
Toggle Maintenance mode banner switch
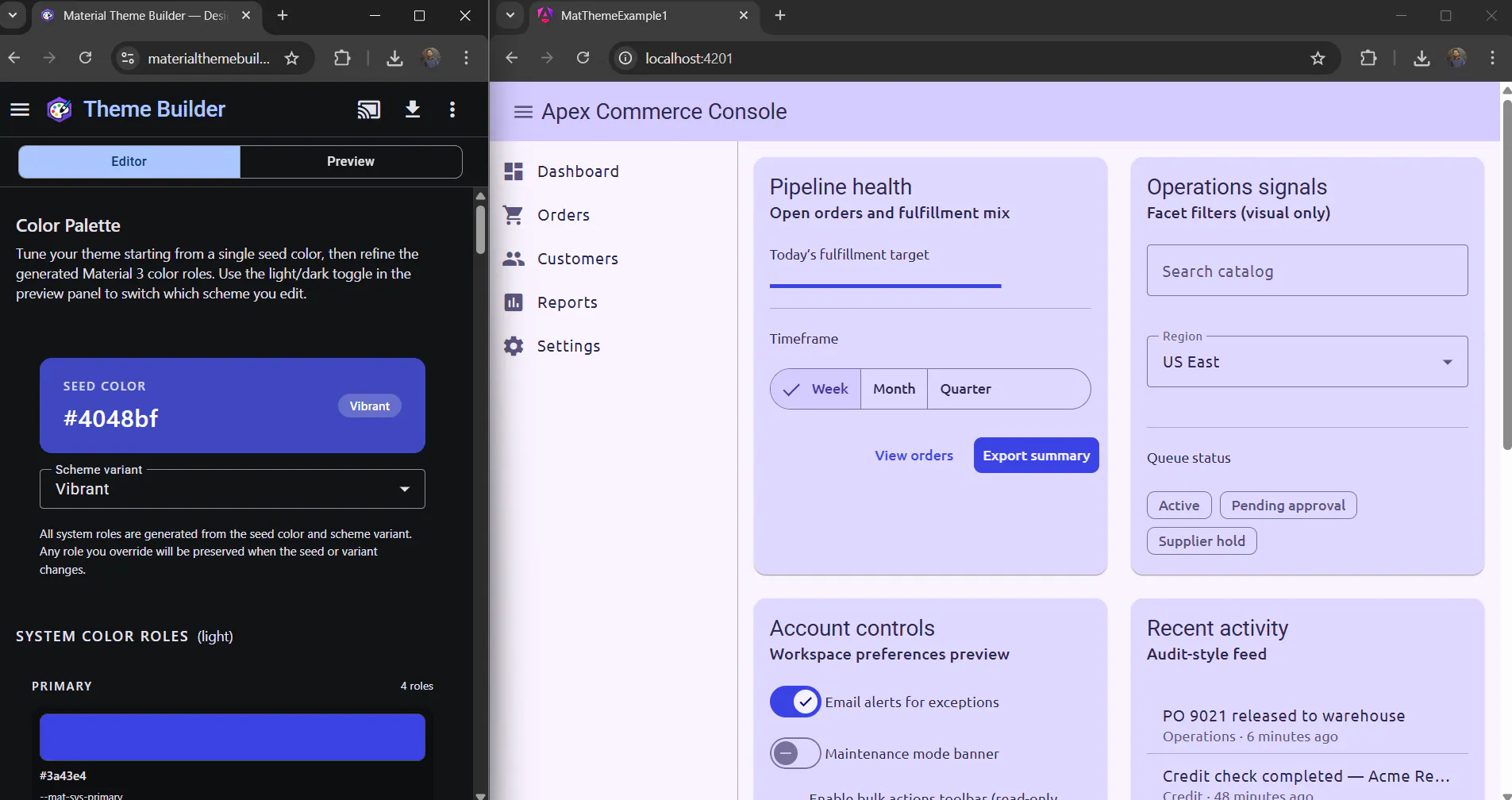(x=795, y=753)
